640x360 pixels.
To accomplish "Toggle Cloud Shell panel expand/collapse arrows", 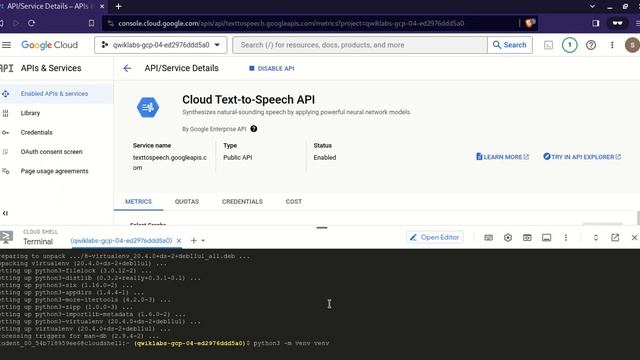I will click(x=596, y=238).
